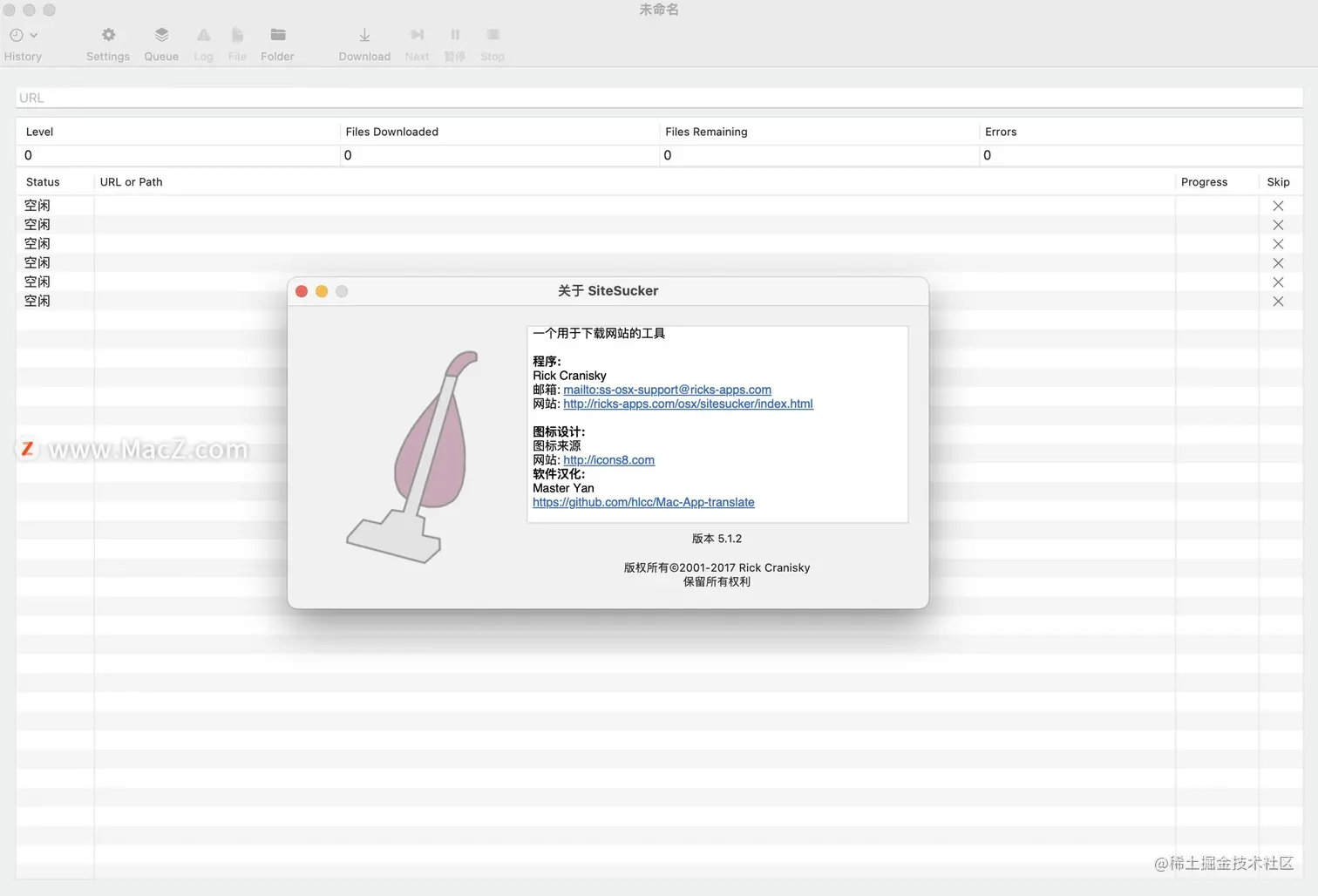Click the Level value 0
The width and height of the screenshot is (1318, 896).
(28, 155)
